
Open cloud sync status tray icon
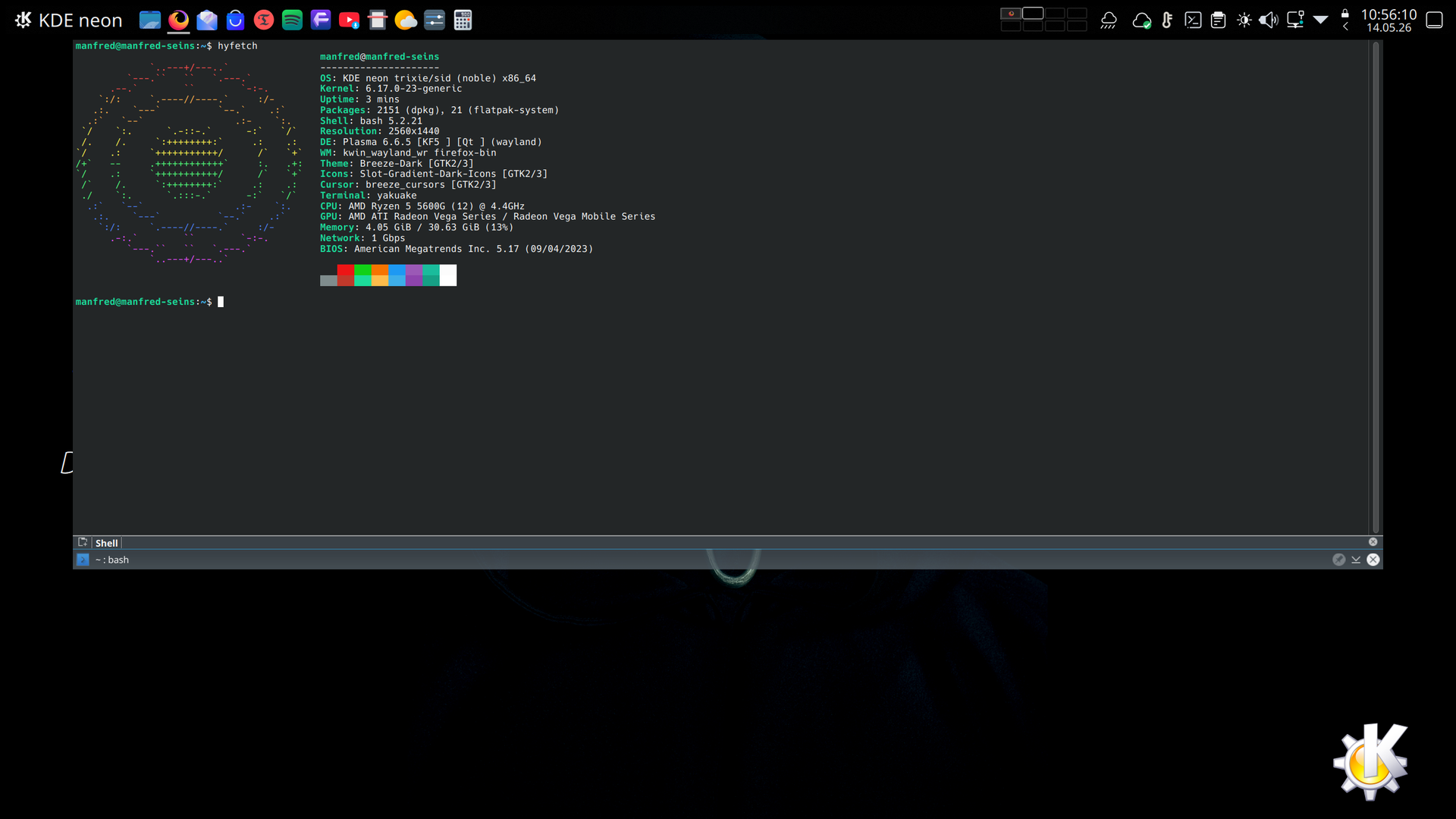1141,20
